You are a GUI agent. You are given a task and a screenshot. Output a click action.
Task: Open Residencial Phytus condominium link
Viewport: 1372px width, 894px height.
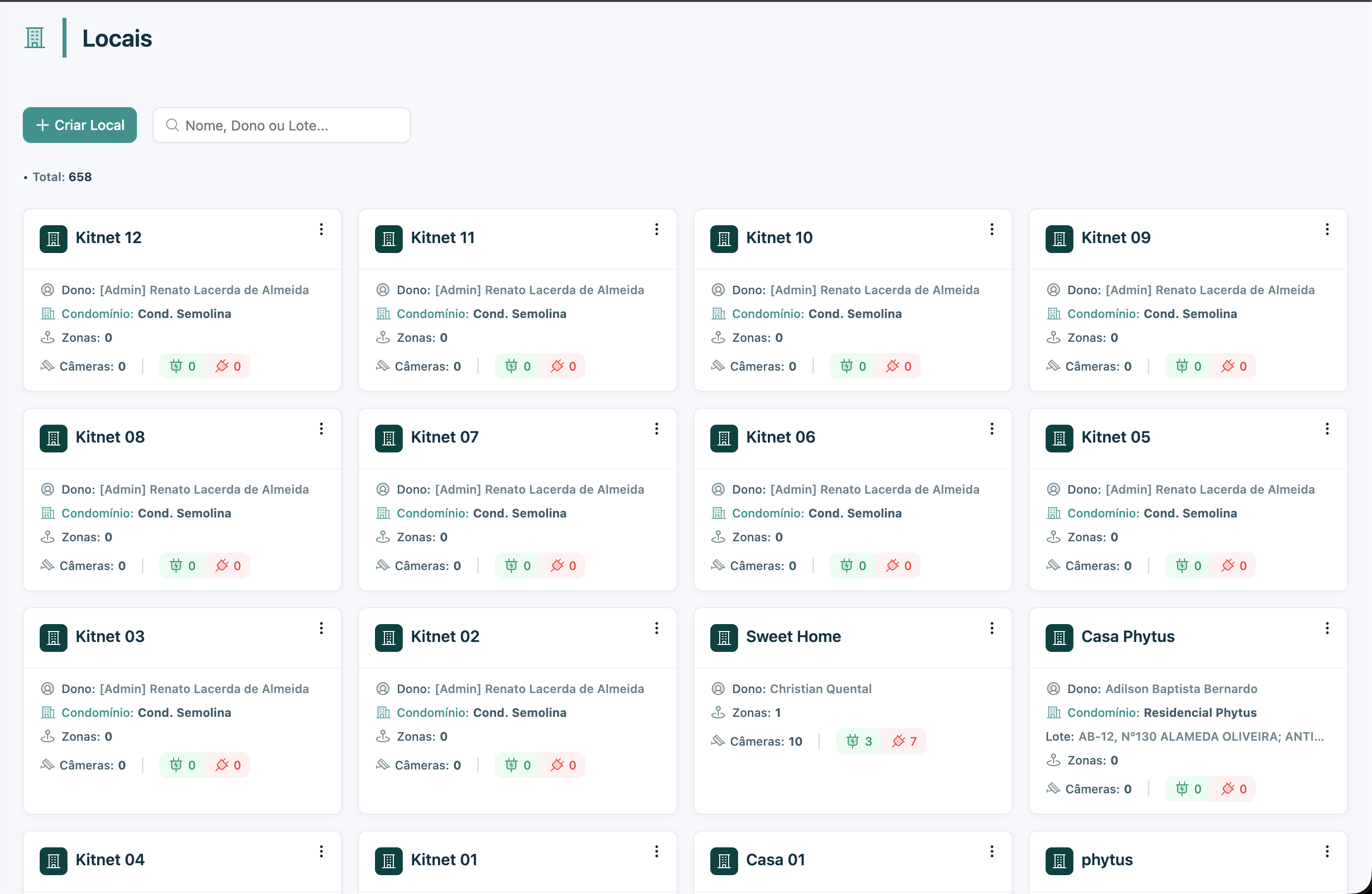point(1200,712)
